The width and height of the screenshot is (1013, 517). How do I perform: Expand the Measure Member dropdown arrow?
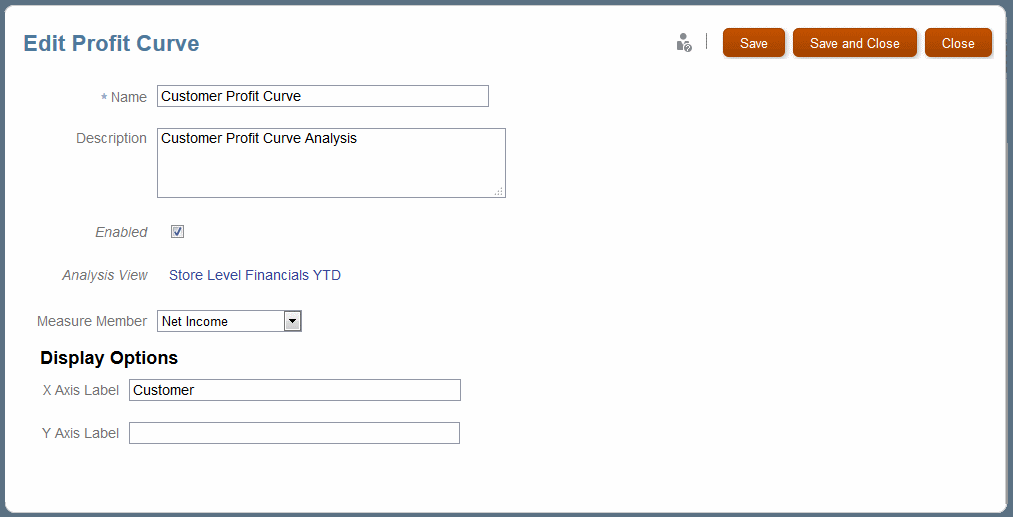(x=293, y=321)
